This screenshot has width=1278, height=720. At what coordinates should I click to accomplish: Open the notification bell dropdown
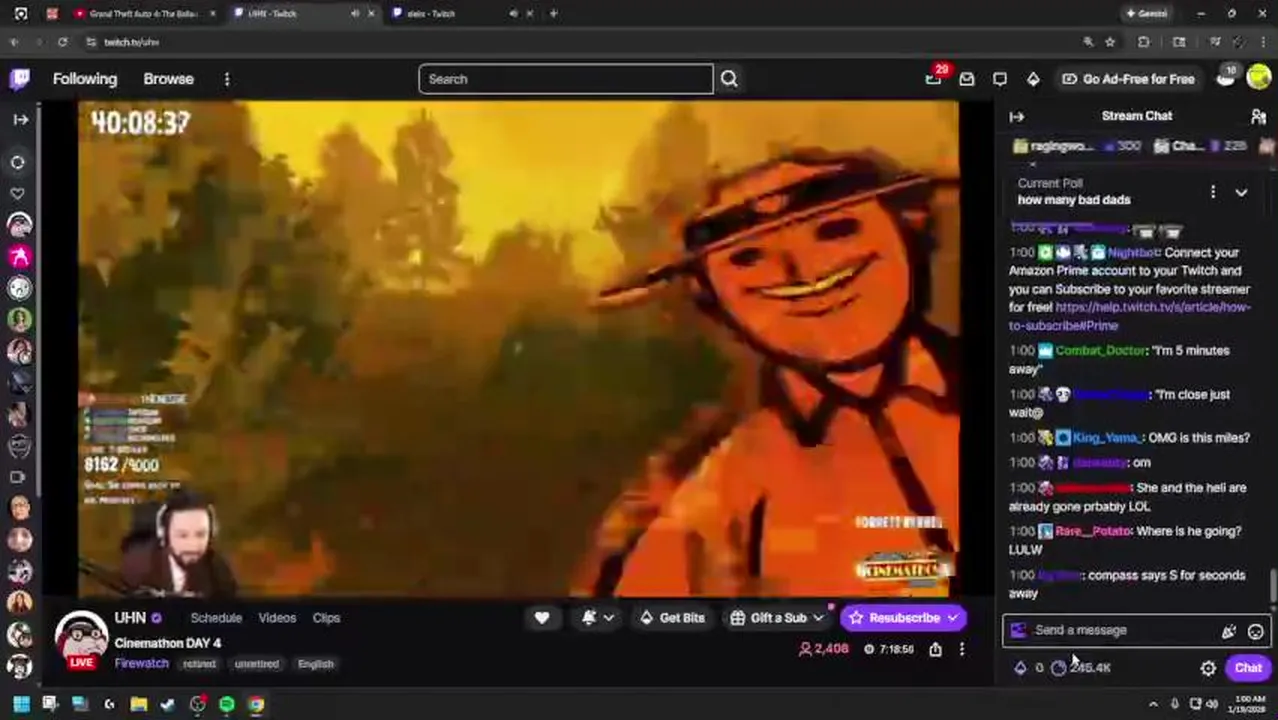pyautogui.click(x=597, y=618)
